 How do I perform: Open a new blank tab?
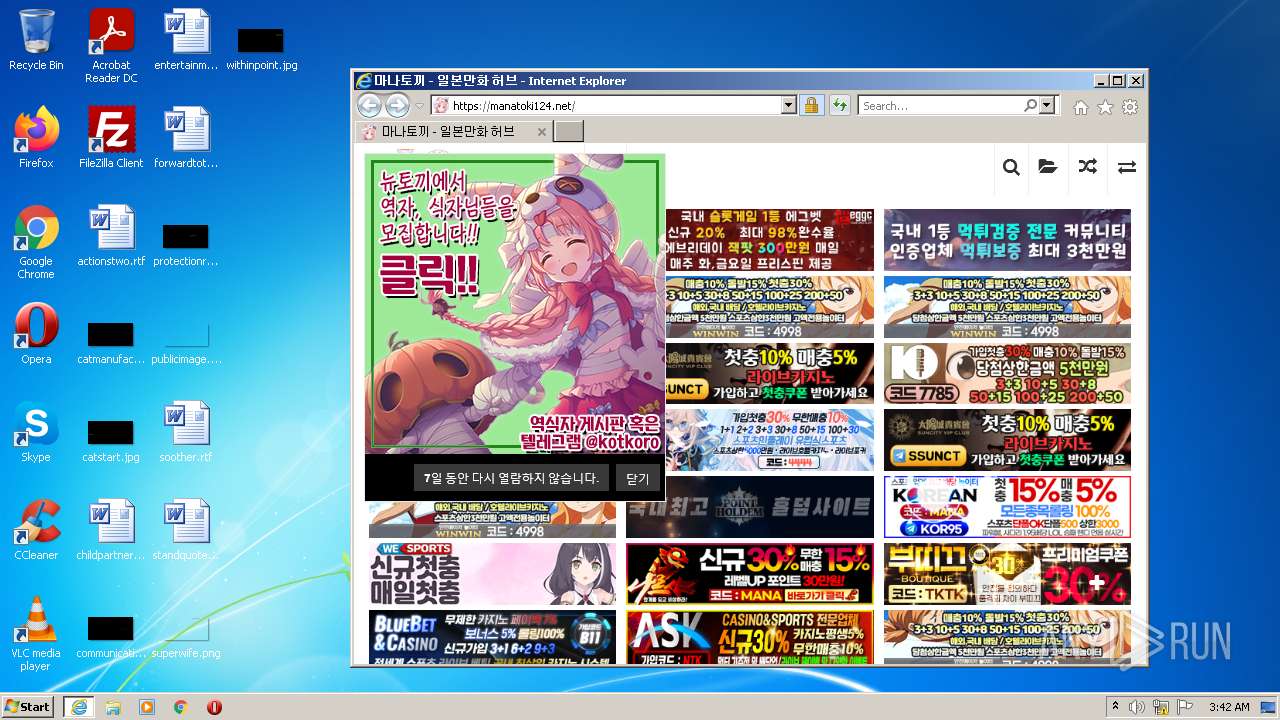coord(568,131)
